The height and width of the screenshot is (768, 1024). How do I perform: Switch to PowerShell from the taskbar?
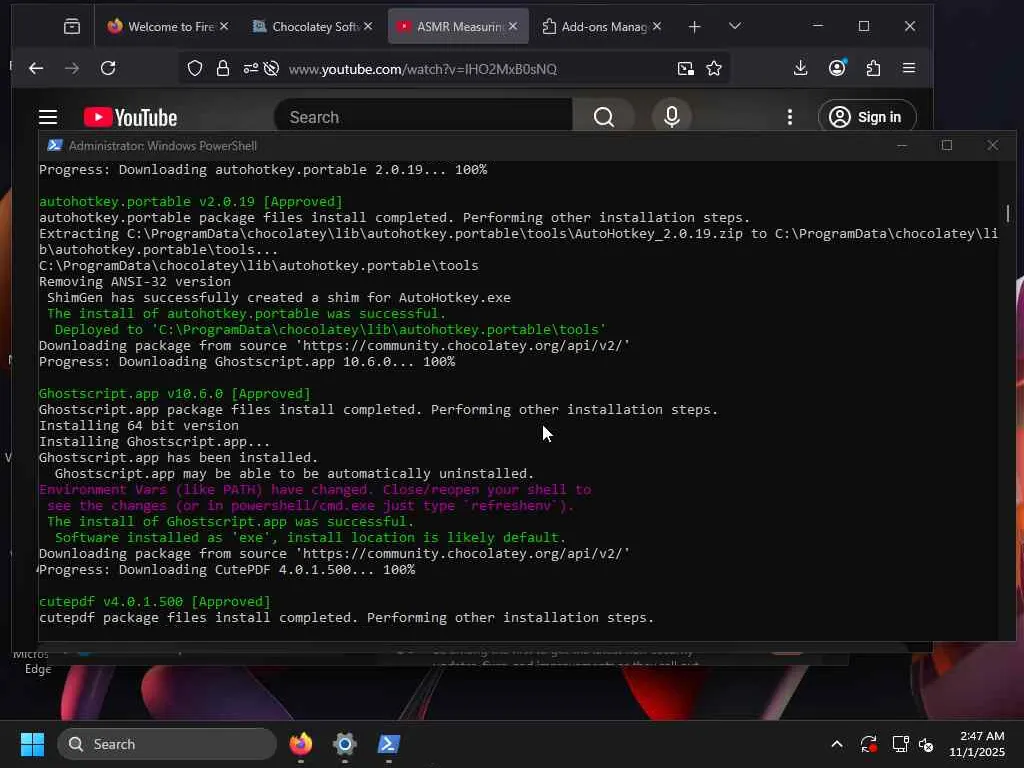tap(389, 744)
